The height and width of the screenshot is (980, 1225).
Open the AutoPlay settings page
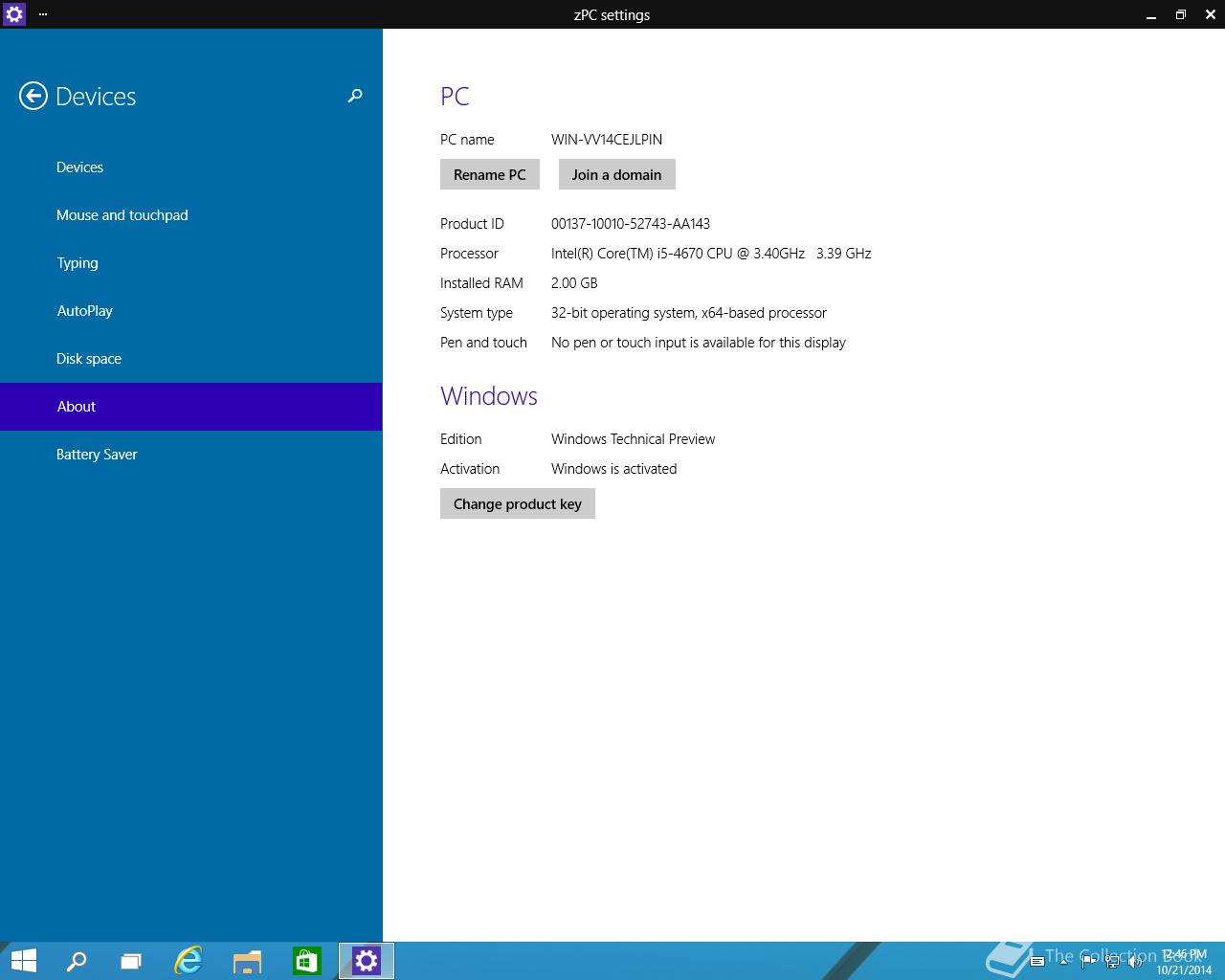click(x=191, y=311)
